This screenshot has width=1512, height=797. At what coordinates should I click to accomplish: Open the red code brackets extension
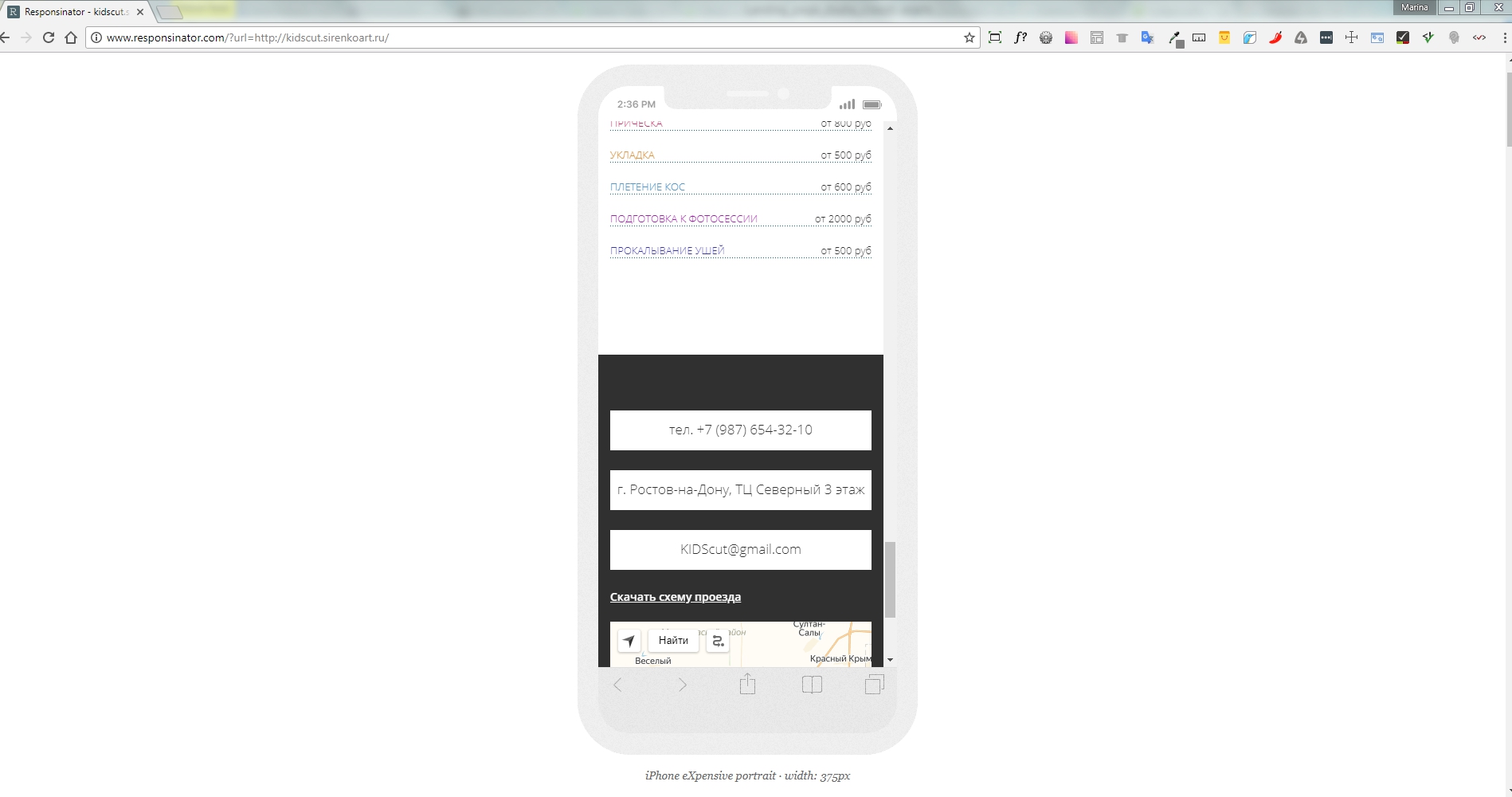coord(1479,37)
